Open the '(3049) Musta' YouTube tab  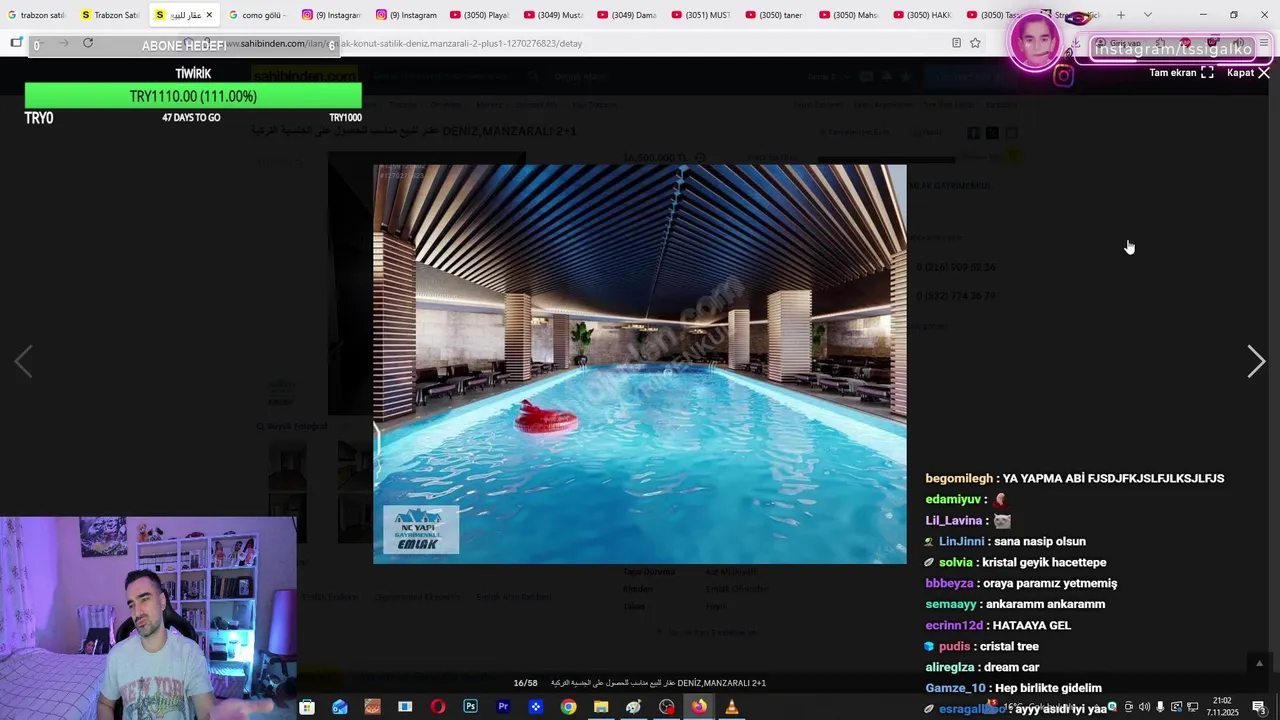553,15
